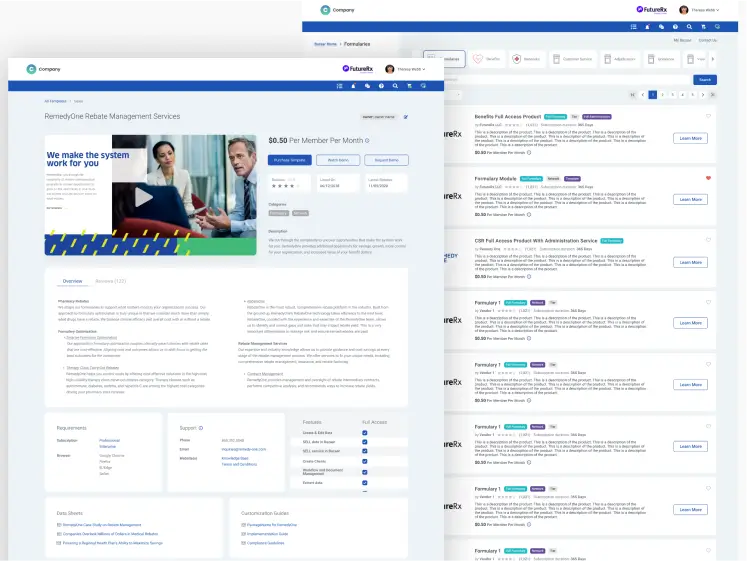
Task: Click the Watch Demo button
Action: 338,160
